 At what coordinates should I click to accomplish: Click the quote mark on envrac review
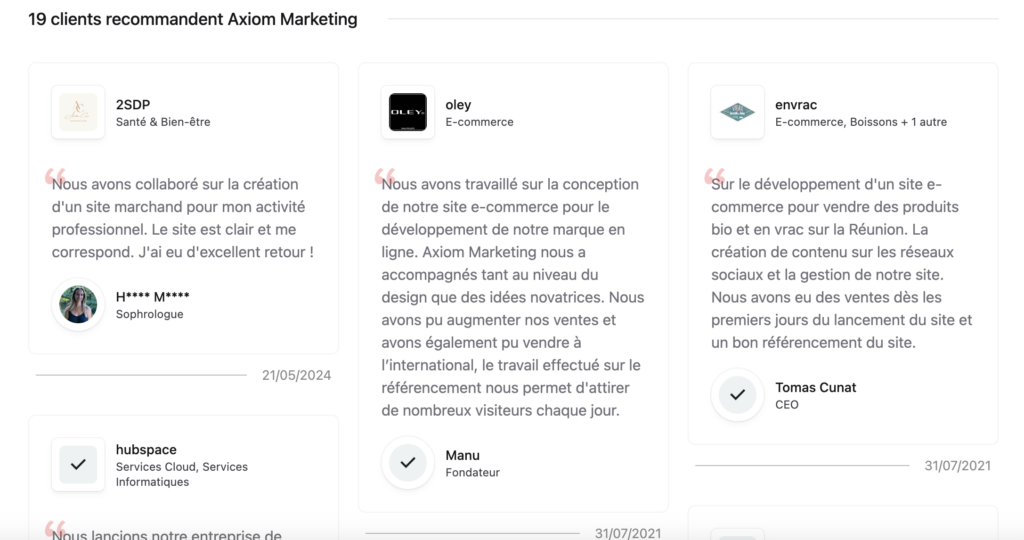714,176
